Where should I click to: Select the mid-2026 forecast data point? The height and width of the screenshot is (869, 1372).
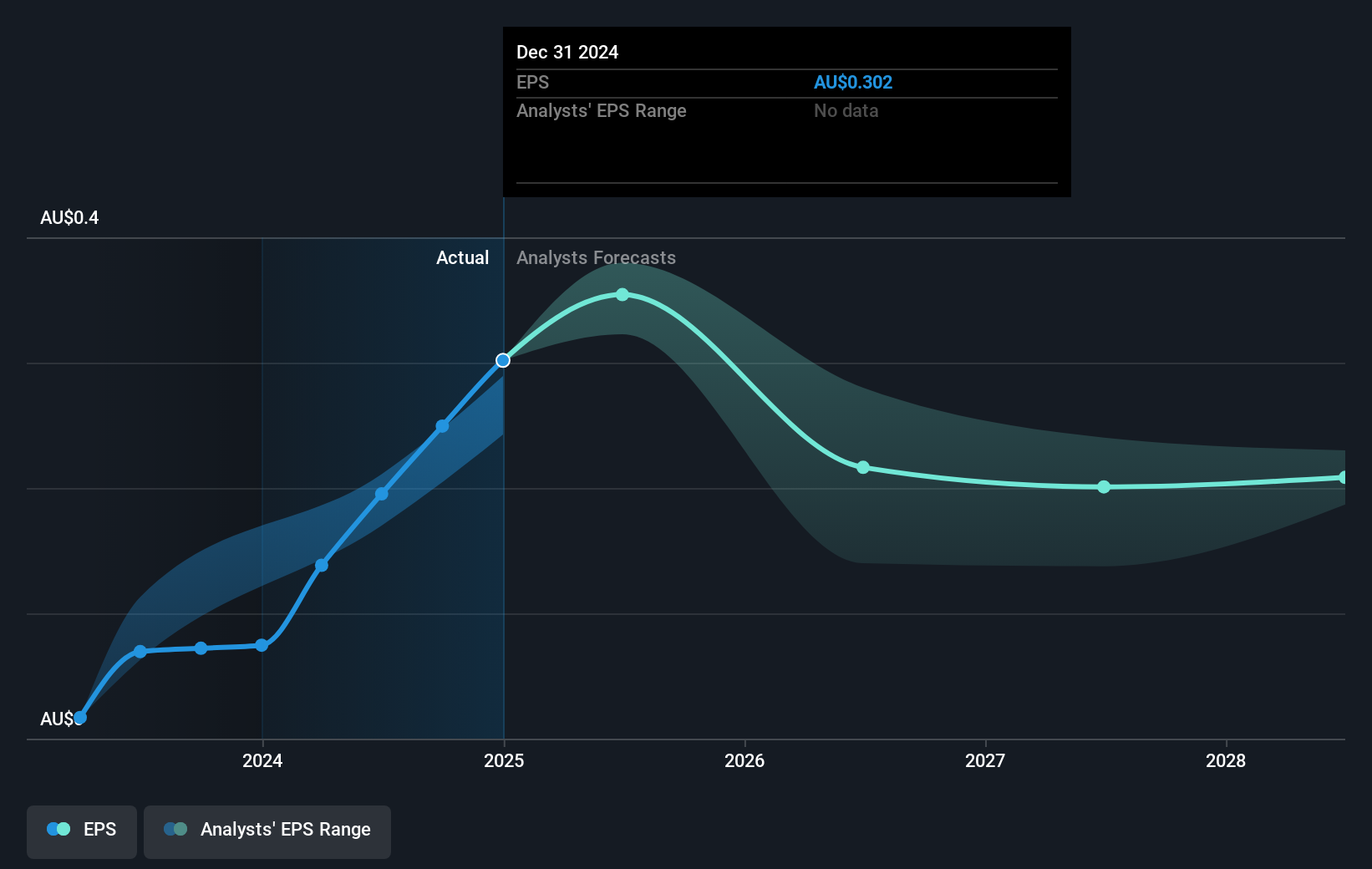click(x=863, y=467)
